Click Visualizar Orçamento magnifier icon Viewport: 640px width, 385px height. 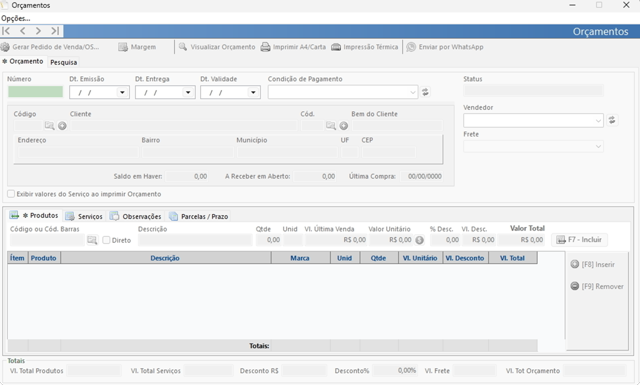(x=183, y=47)
